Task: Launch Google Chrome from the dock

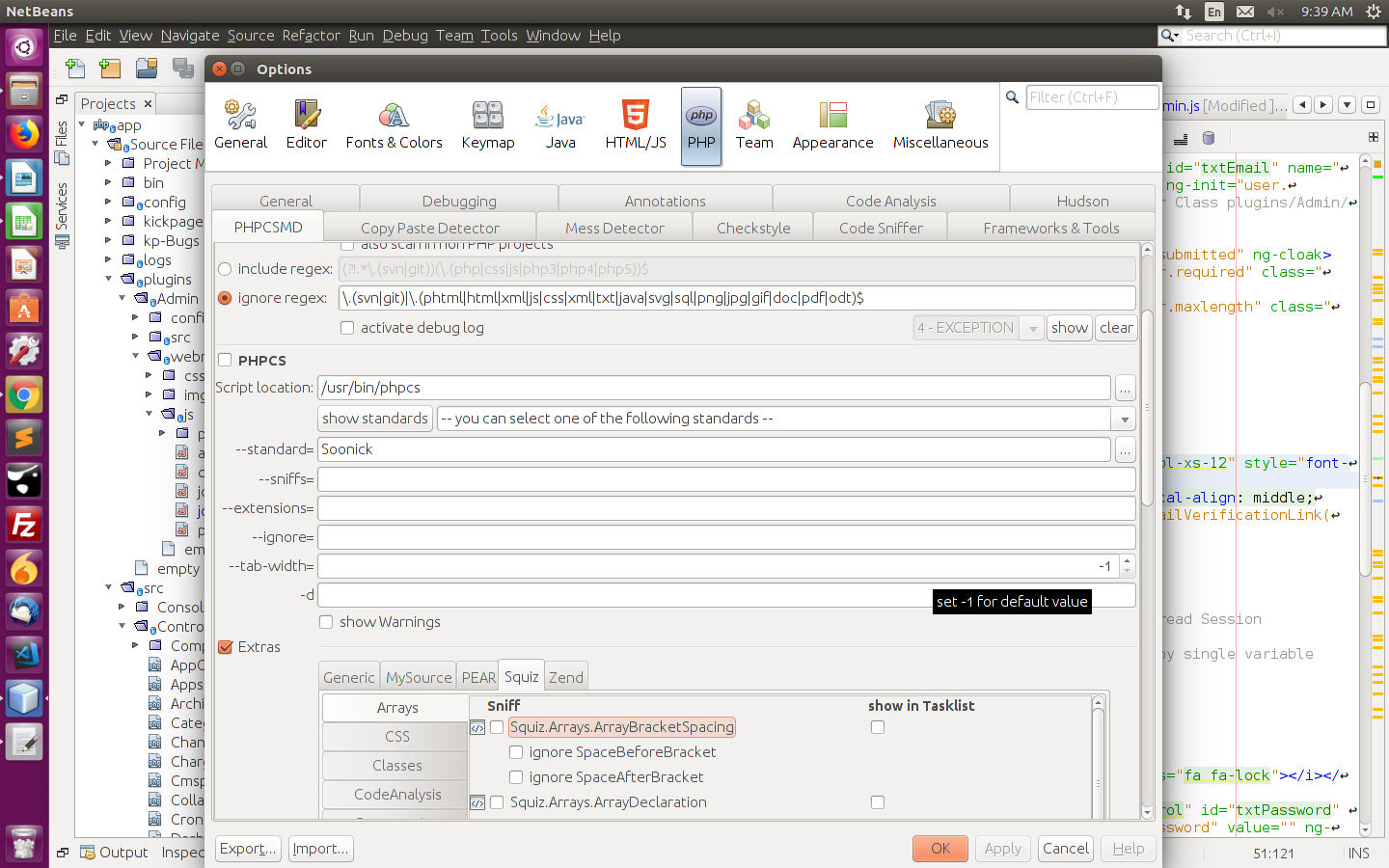Action: tap(24, 394)
